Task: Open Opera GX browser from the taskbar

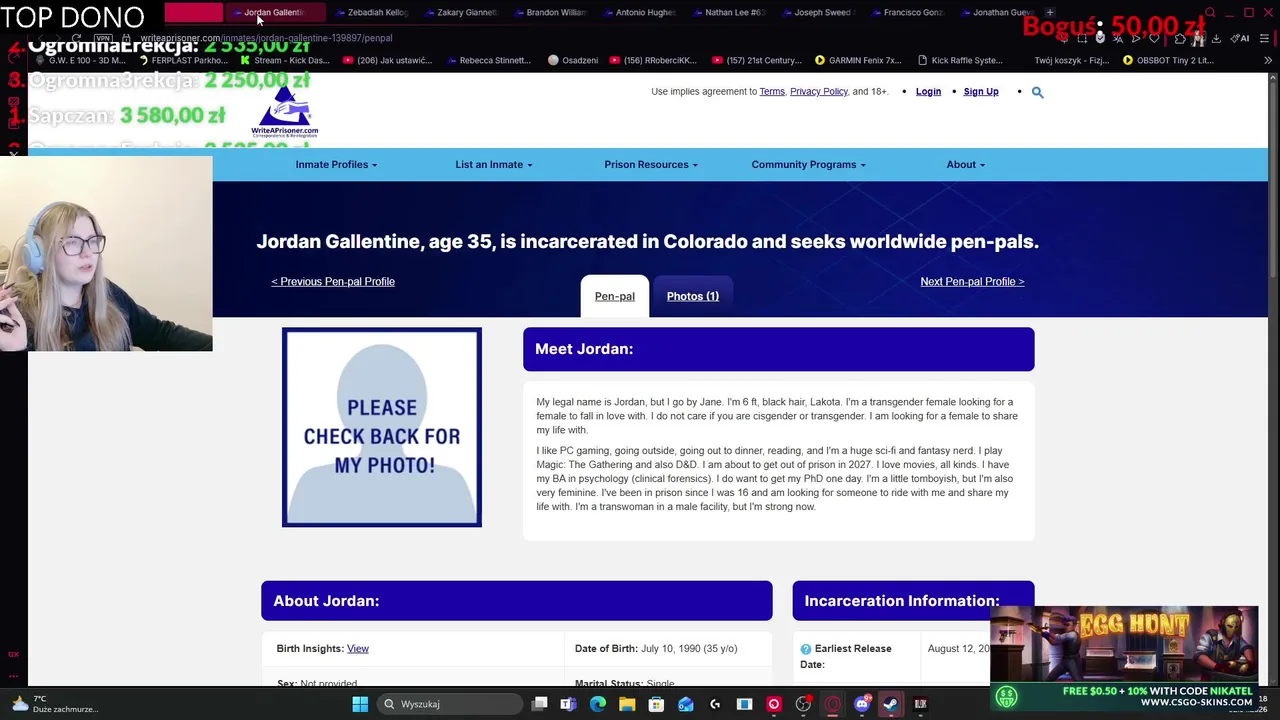Action: [x=832, y=704]
